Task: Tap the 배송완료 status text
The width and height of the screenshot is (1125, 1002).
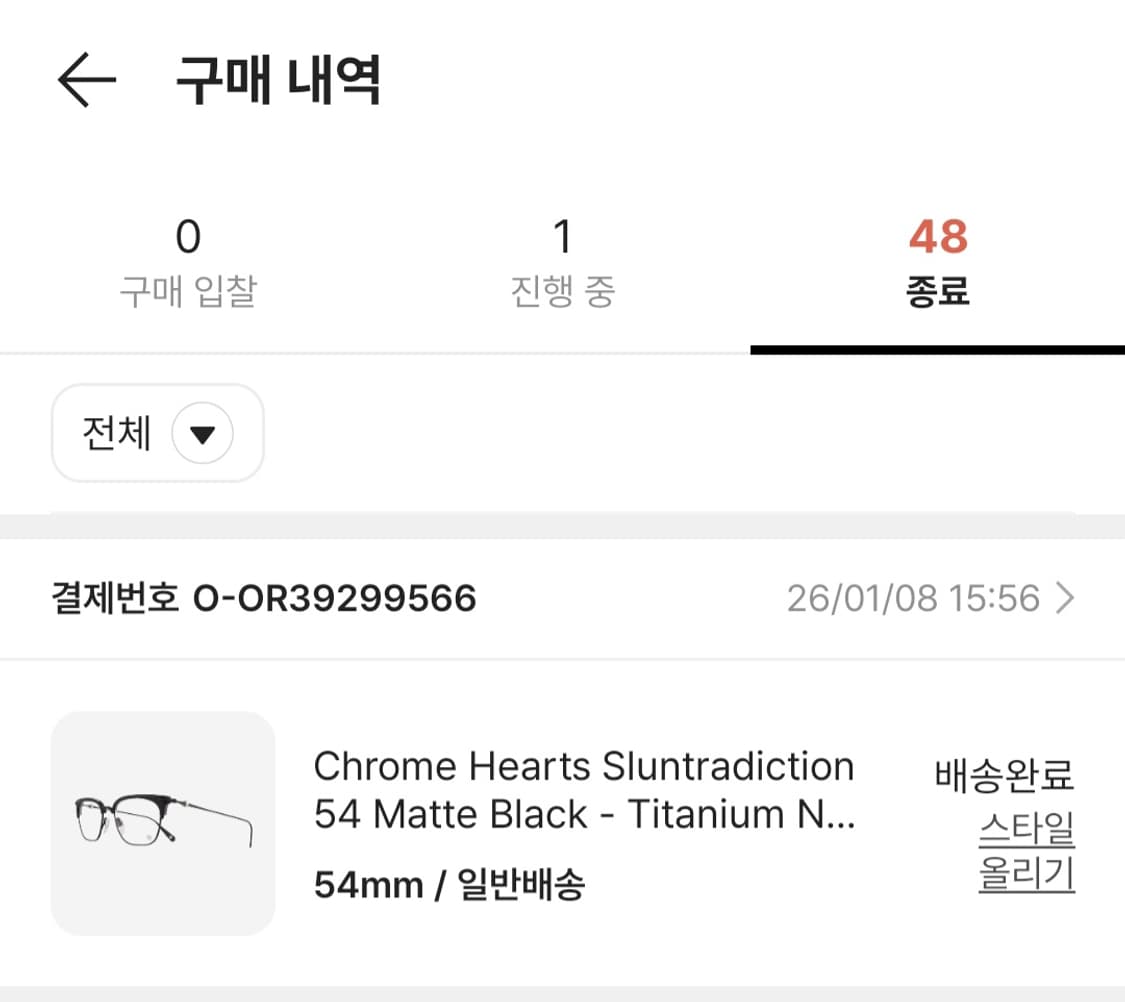Action: tap(1003, 775)
